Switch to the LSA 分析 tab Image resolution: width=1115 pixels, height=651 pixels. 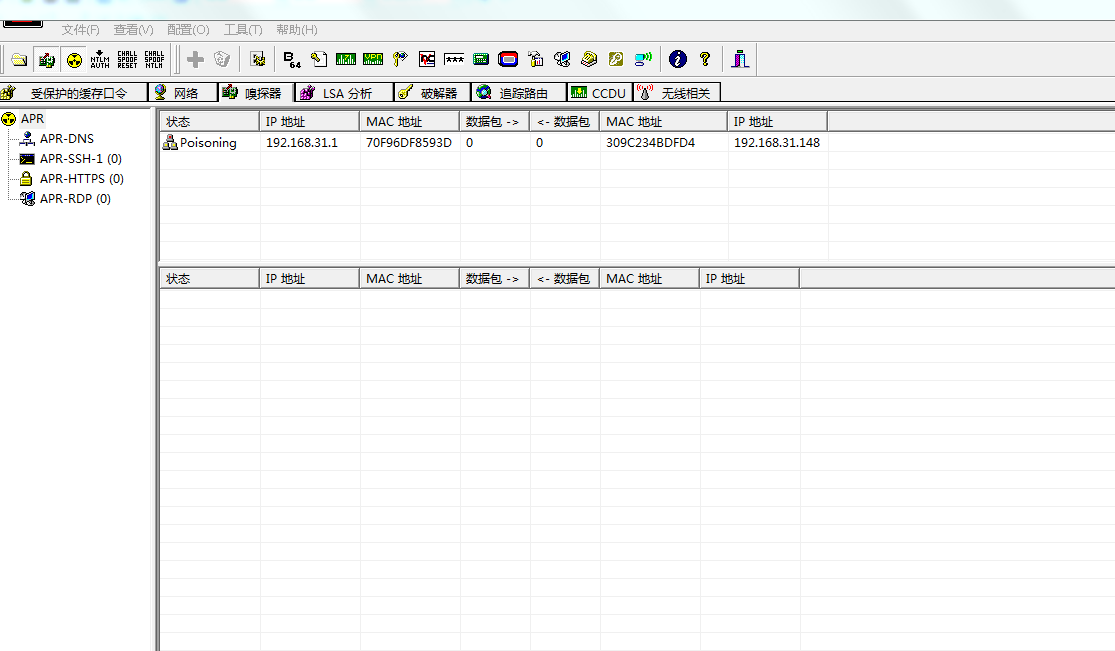pos(343,93)
